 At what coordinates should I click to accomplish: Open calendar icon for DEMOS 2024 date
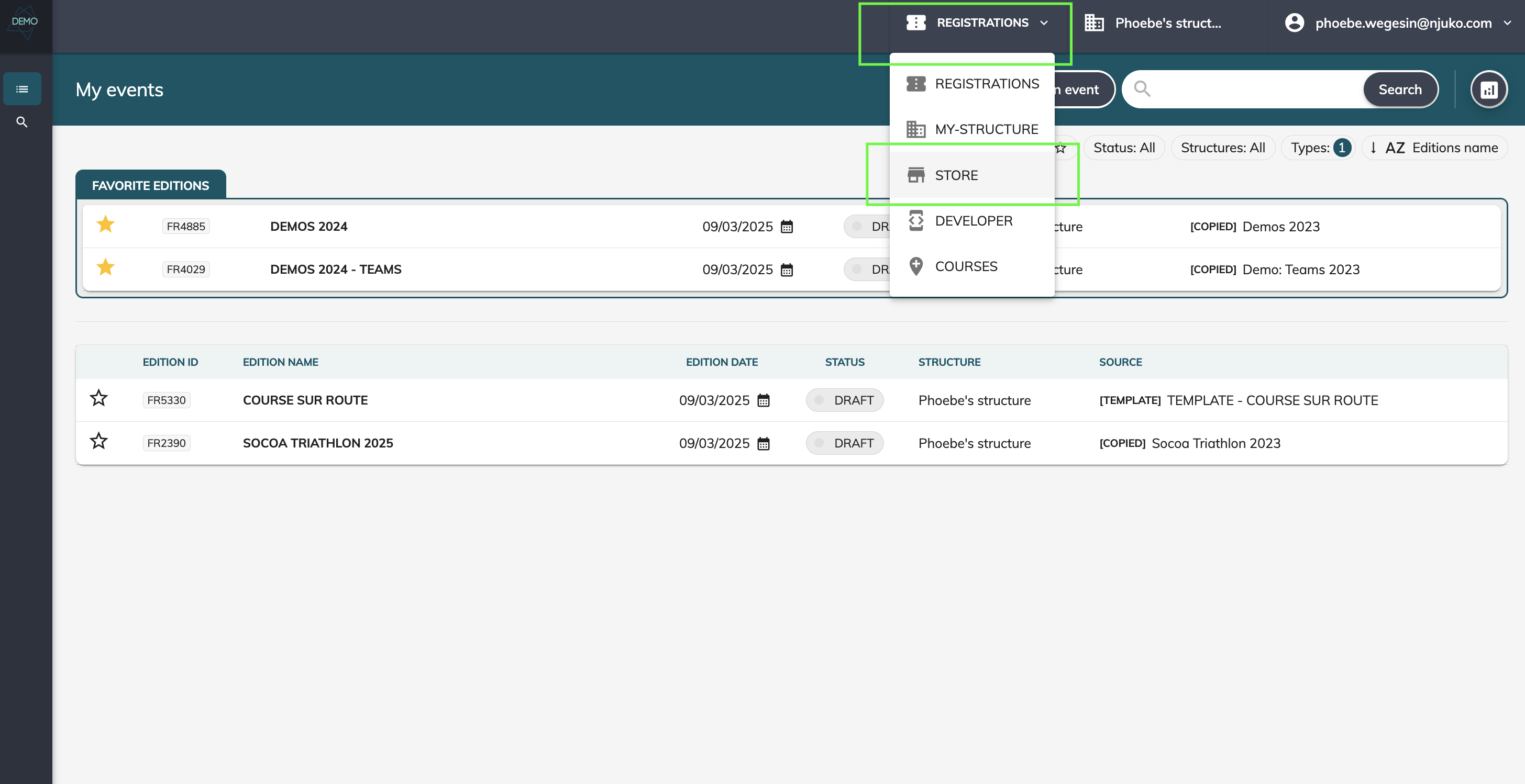(x=787, y=227)
